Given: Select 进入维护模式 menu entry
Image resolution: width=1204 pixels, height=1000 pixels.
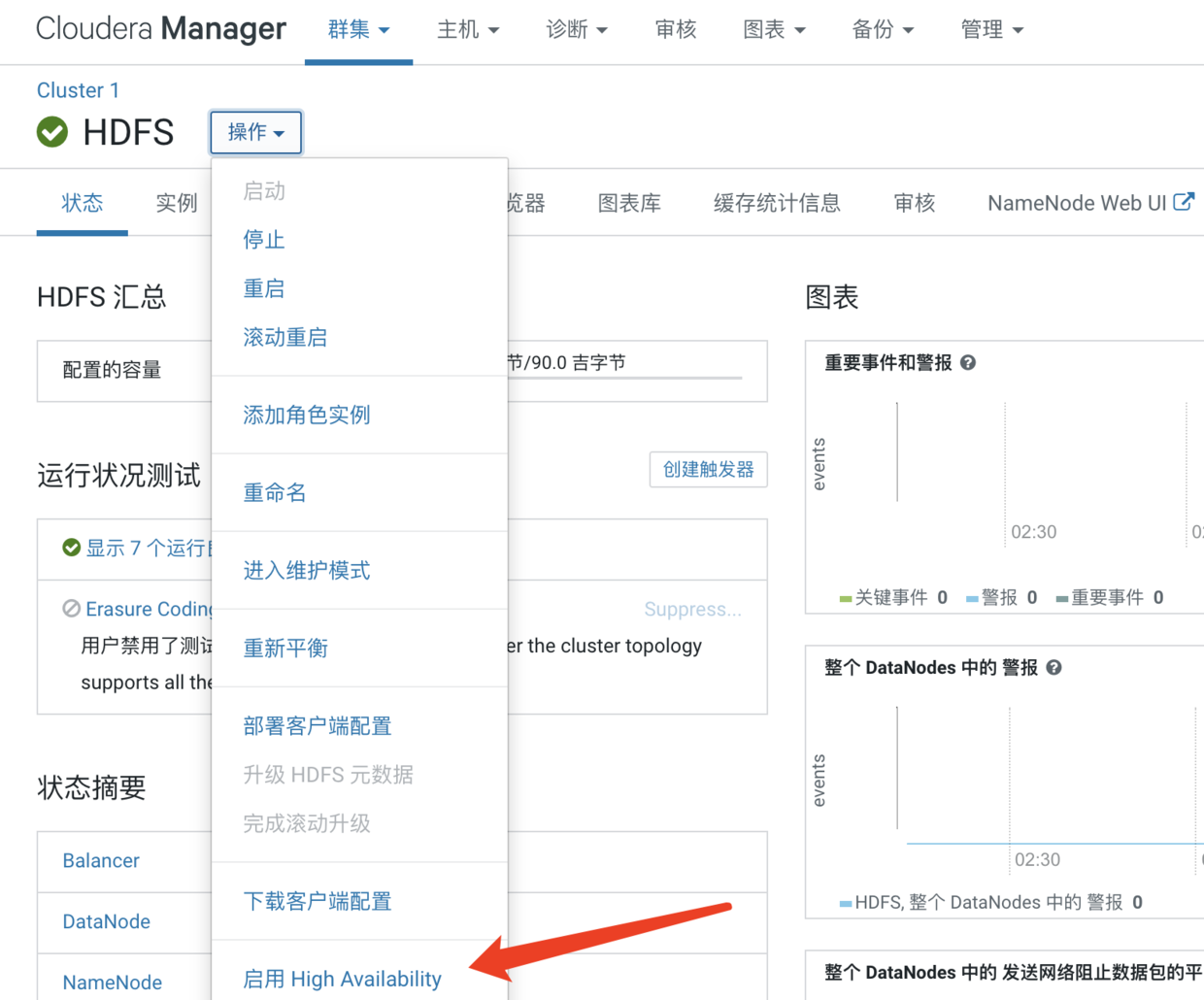Looking at the screenshot, I should (x=306, y=570).
